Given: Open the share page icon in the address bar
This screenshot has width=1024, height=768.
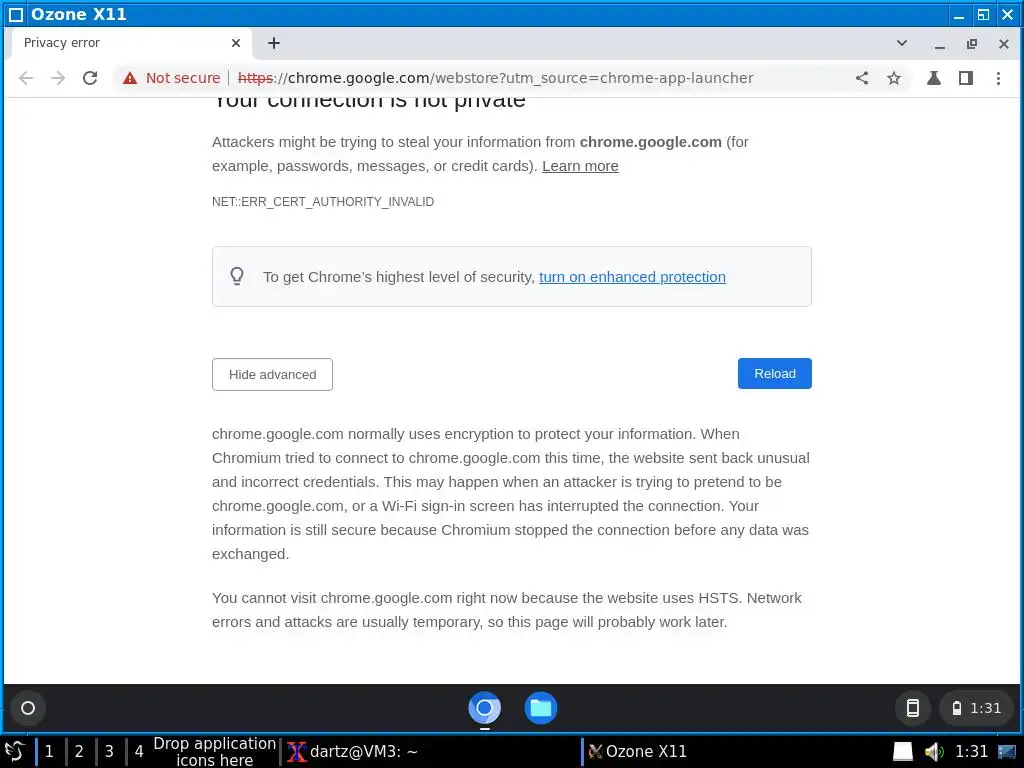Looking at the screenshot, I should click(x=862, y=78).
